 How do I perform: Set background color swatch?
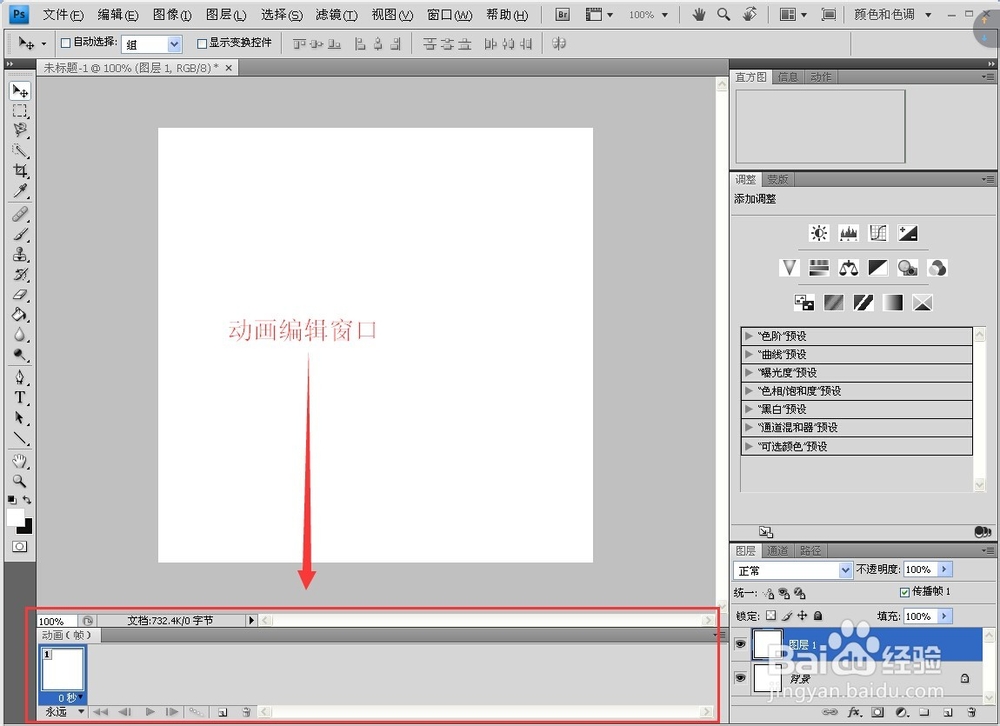pos(27,528)
